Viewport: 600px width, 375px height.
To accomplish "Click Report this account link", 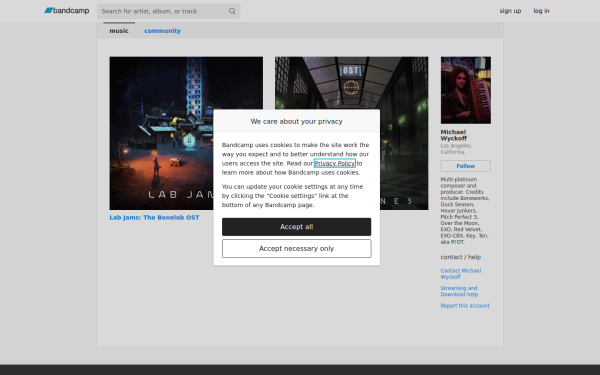I will point(465,306).
